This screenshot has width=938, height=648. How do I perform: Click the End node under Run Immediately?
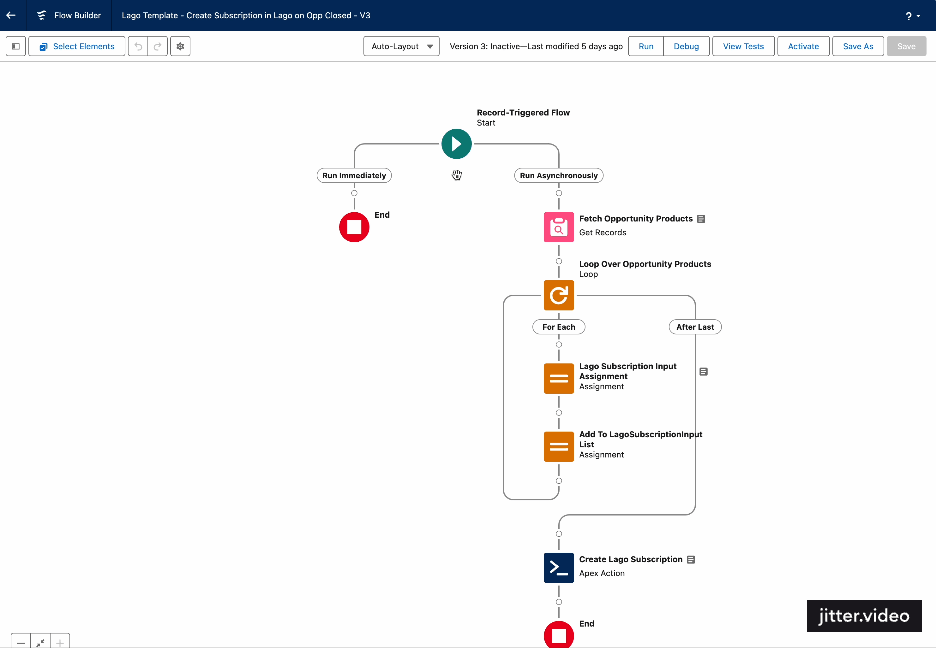click(x=354, y=227)
